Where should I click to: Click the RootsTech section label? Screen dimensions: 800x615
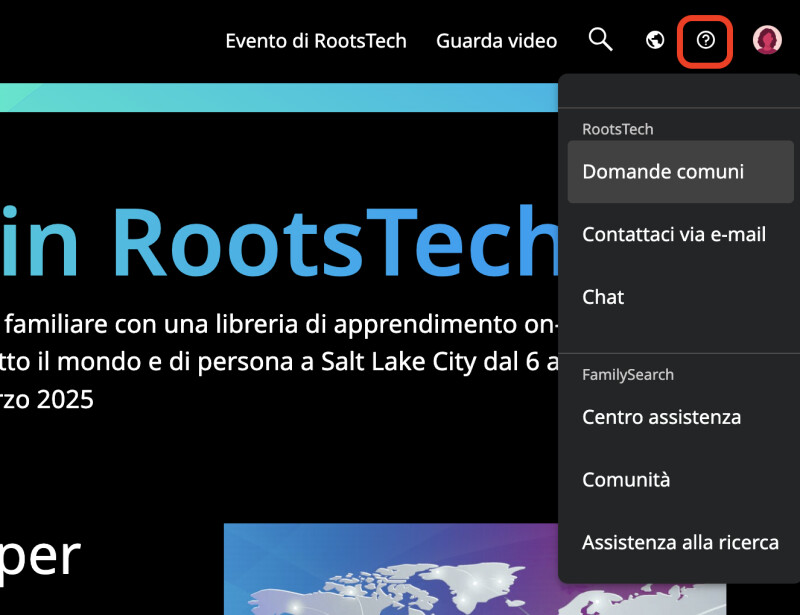tap(617, 129)
